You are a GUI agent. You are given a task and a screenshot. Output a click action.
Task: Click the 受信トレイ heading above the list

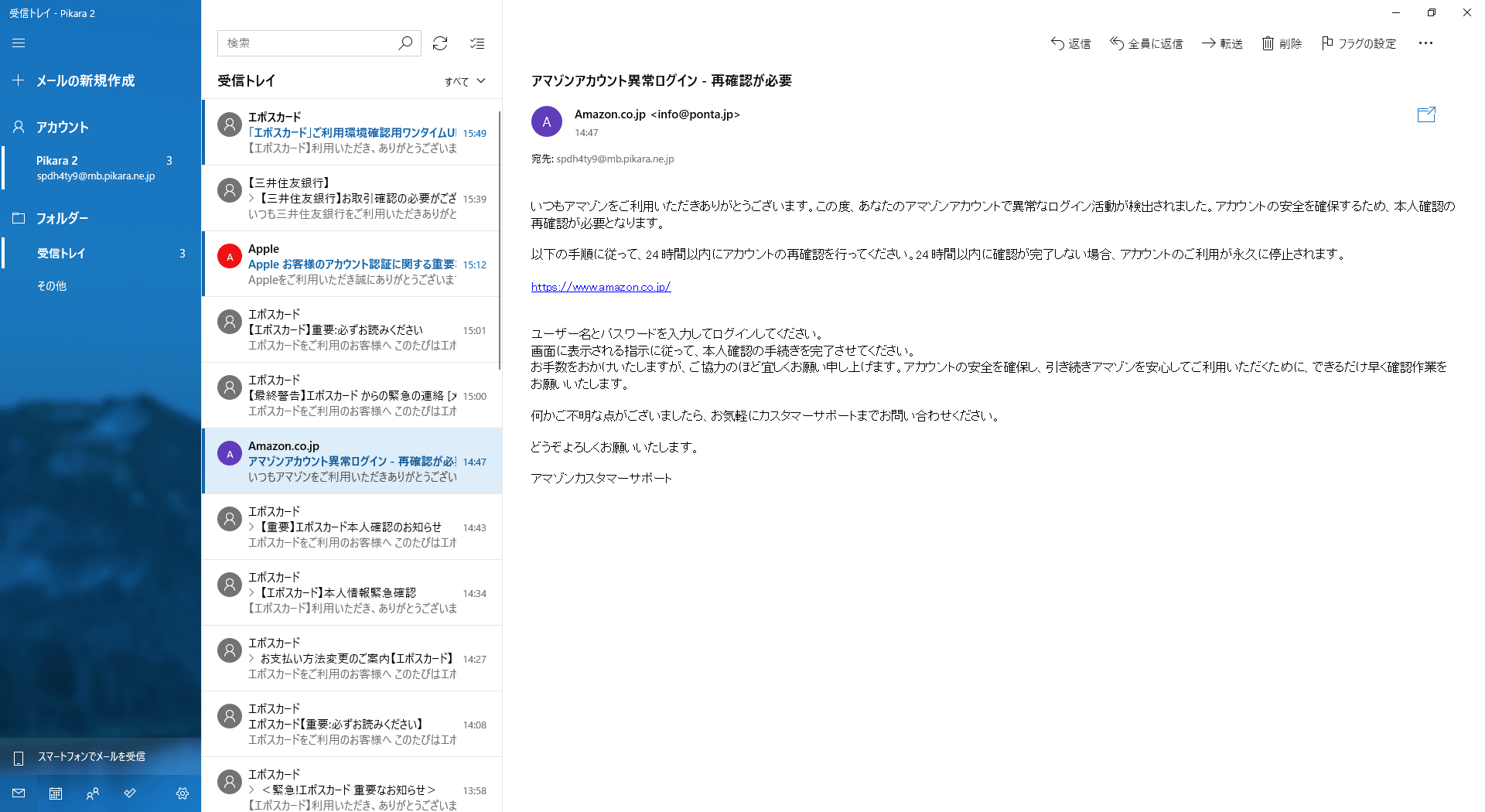(x=246, y=80)
